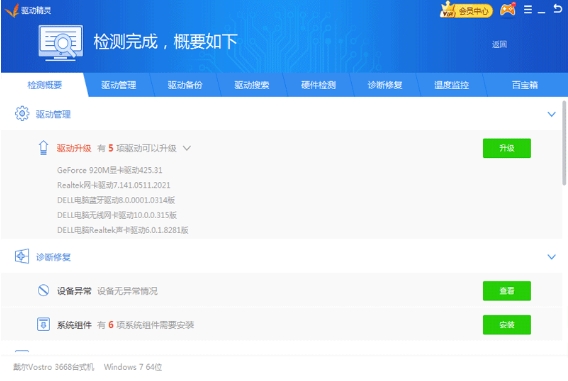Click the 设备异常 prohibited circle icon
The width and height of the screenshot is (568, 381).
coord(43,290)
